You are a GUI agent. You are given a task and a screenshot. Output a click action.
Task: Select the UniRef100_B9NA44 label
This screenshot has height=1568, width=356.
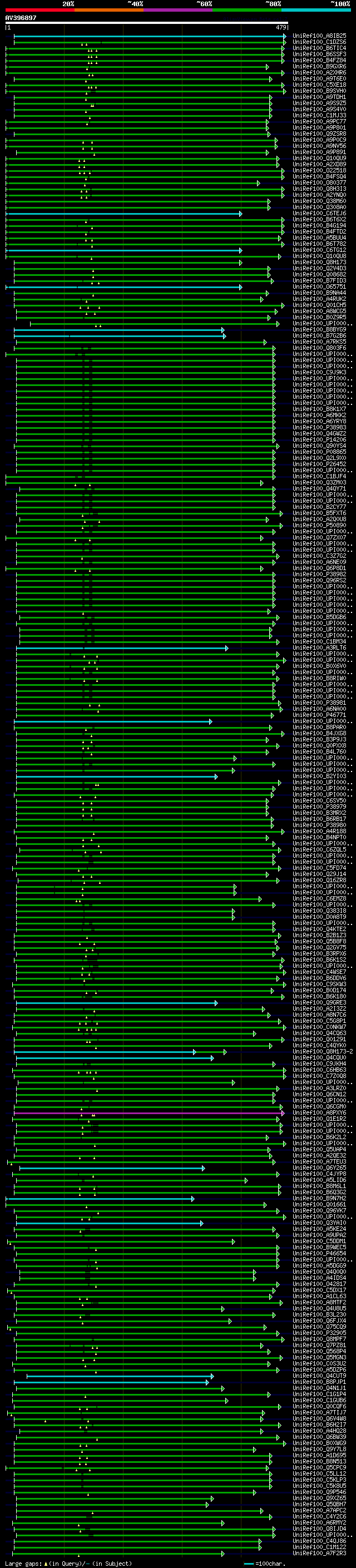[319, 293]
